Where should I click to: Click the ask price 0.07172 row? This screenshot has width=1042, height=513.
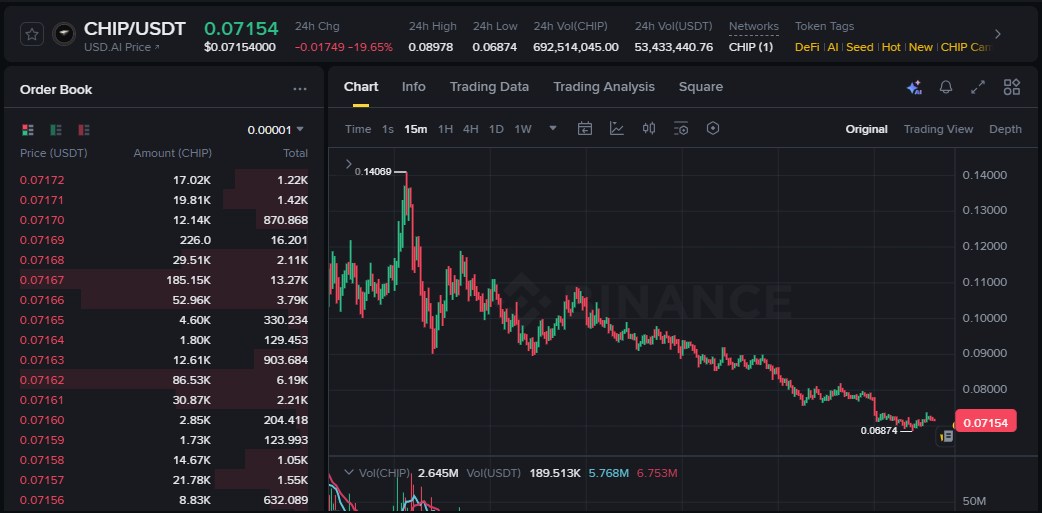pyautogui.click(x=163, y=179)
